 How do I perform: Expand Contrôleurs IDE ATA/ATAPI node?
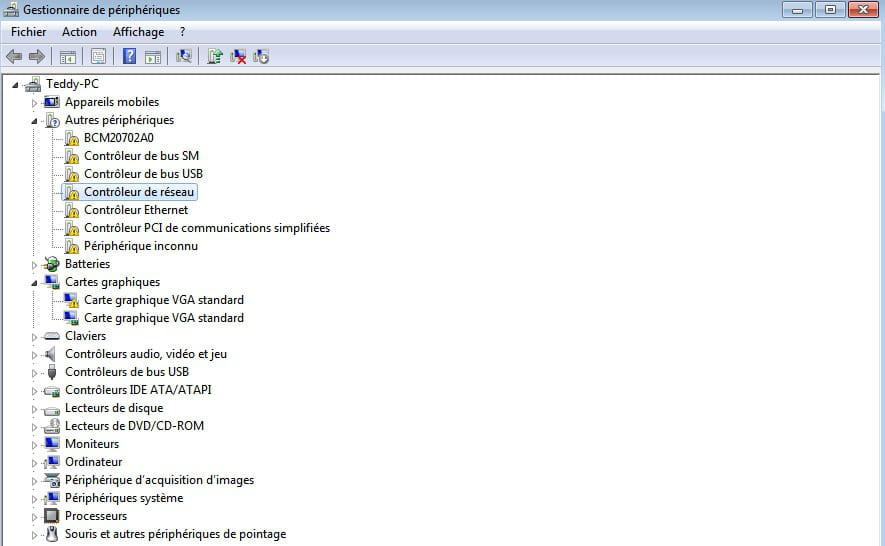34,391
